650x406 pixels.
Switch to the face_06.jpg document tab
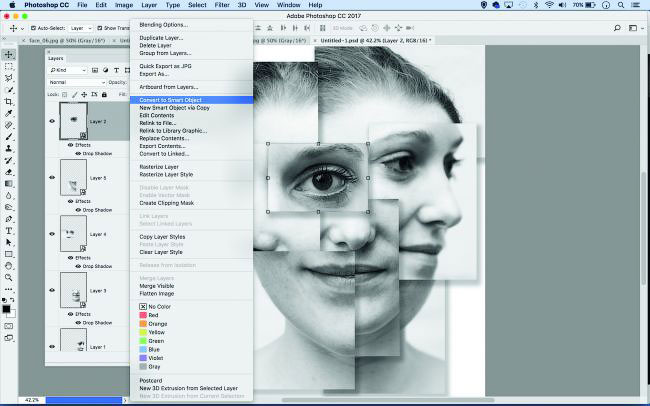(68, 41)
